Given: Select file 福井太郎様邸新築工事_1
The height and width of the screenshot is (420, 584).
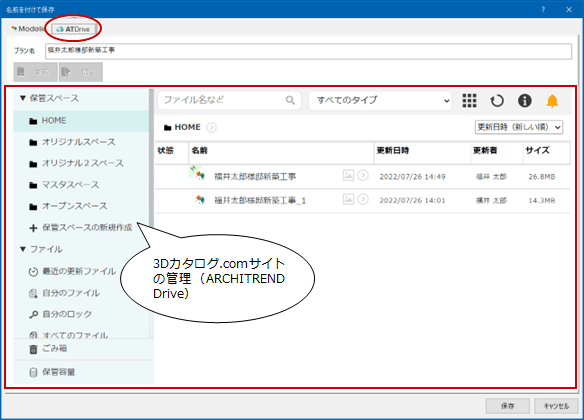Looking at the screenshot, I should coord(260,201).
